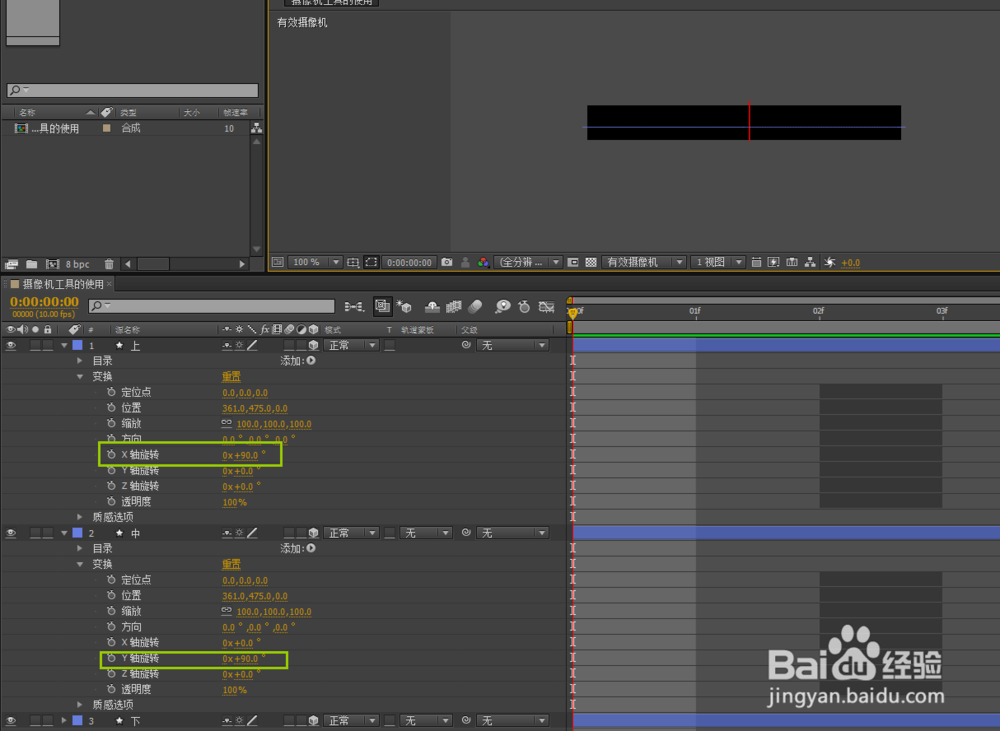Toggle the Position stopwatch for layer 上
Viewport: 1000px width, 731px height.
point(111,408)
